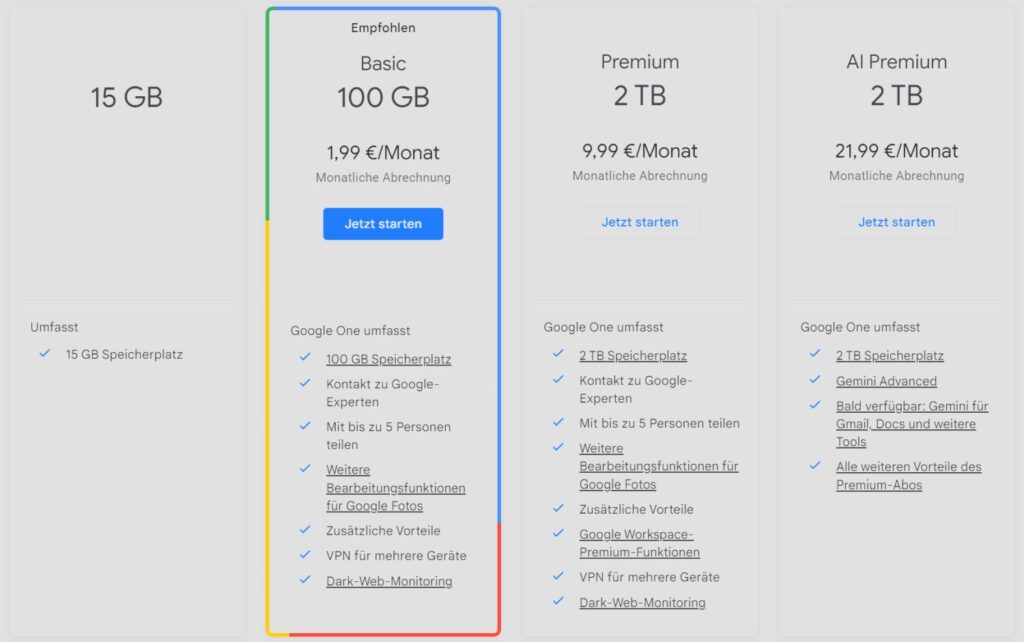Click the checkmark beside 15 GB Speicherplatz

point(42,354)
